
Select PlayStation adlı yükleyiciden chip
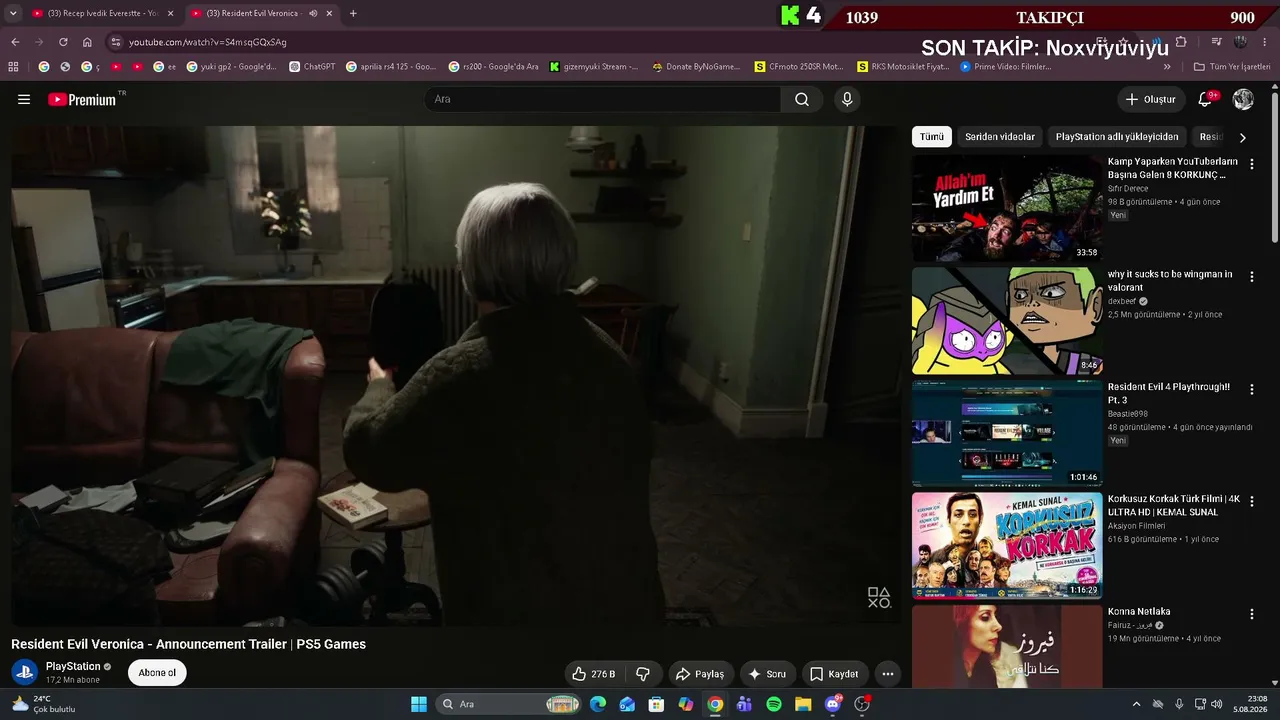pyautogui.click(x=1117, y=137)
